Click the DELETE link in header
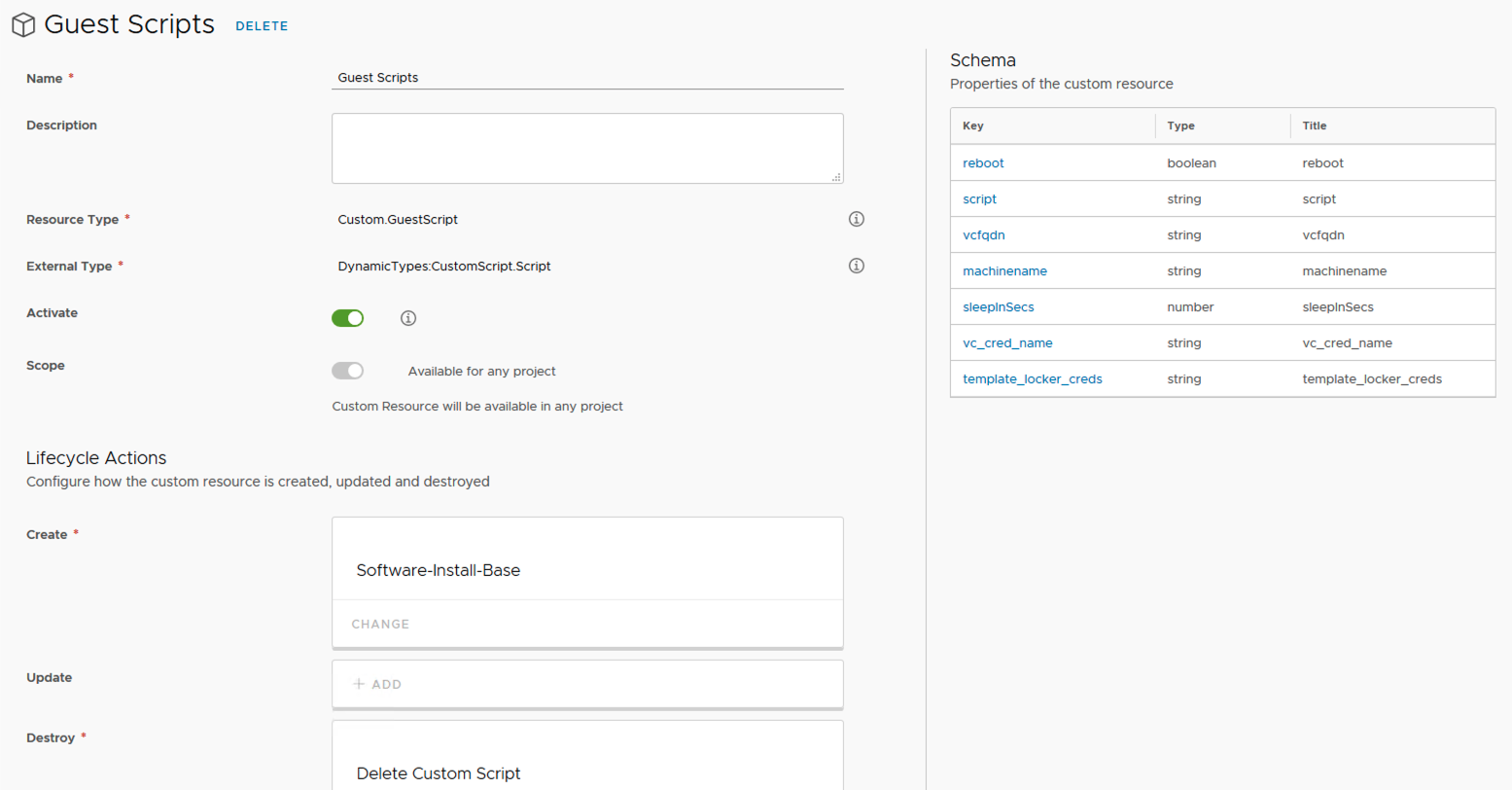This screenshot has height=790, width=1512. tap(262, 26)
